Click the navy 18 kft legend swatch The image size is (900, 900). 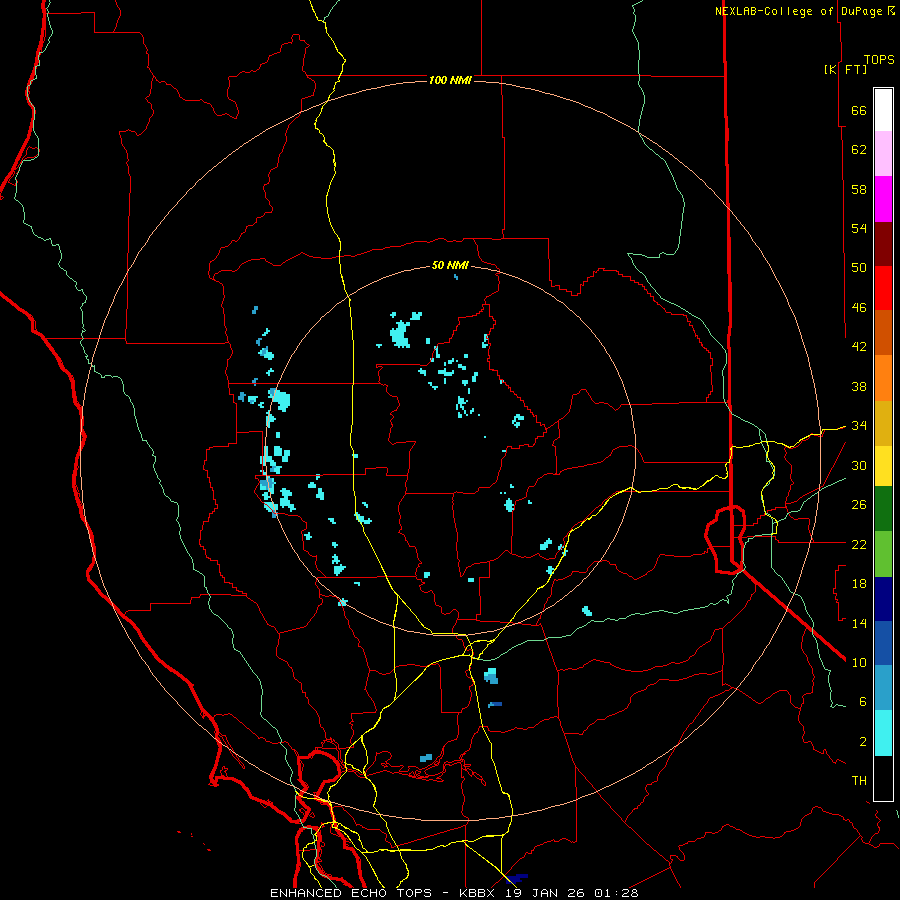[883, 599]
